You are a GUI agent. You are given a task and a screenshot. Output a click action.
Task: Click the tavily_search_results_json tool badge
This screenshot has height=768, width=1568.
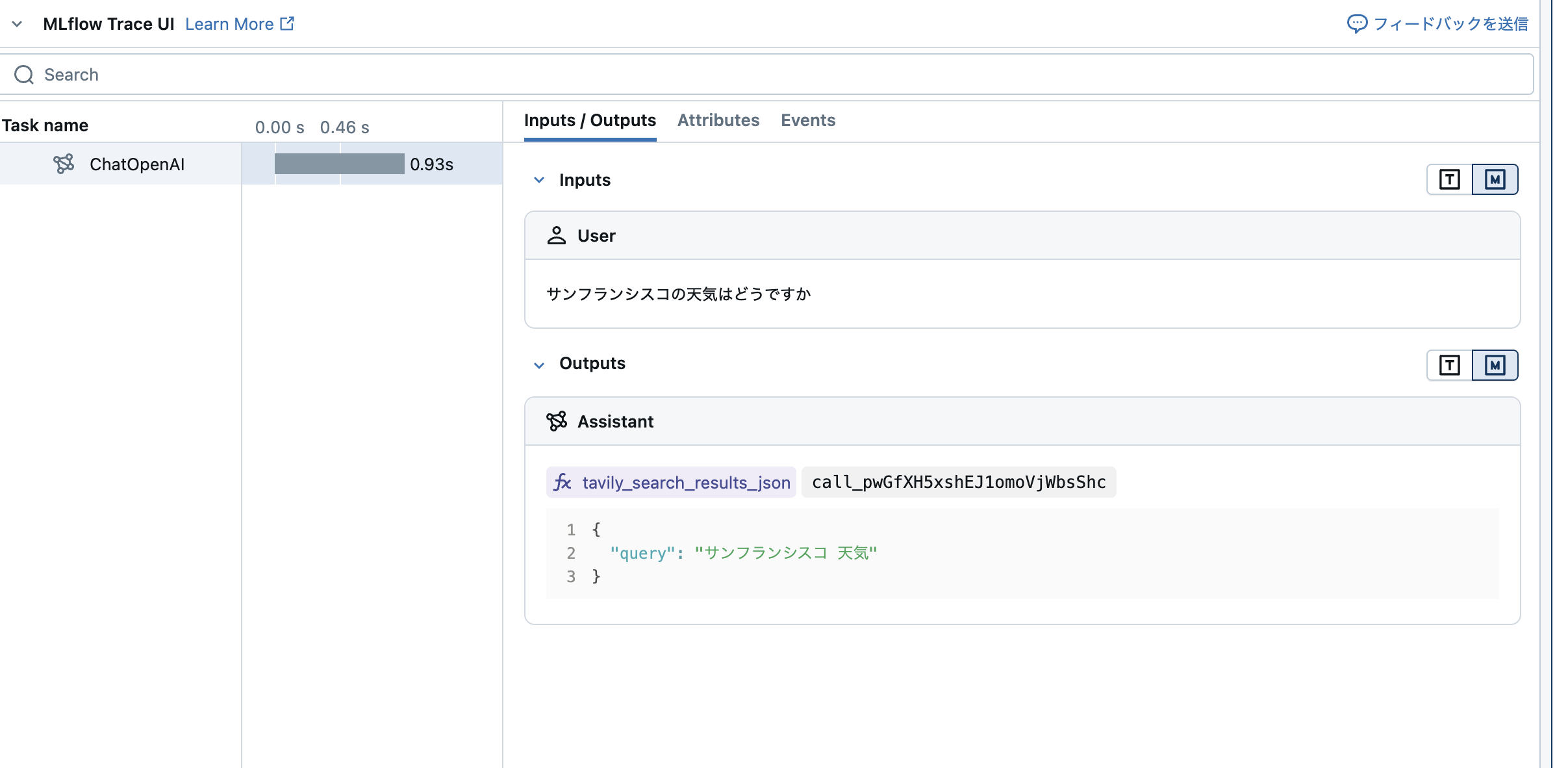tap(686, 482)
